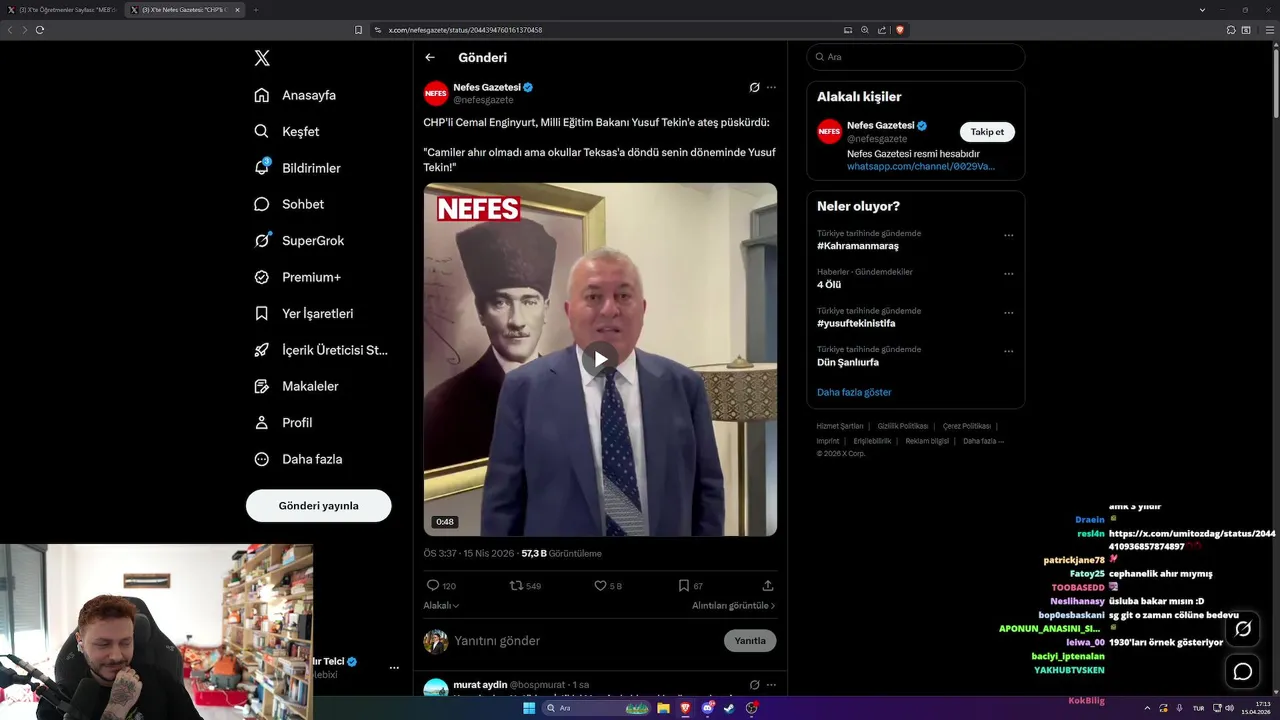Open Anasayfa from the sidebar

[295, 95]
